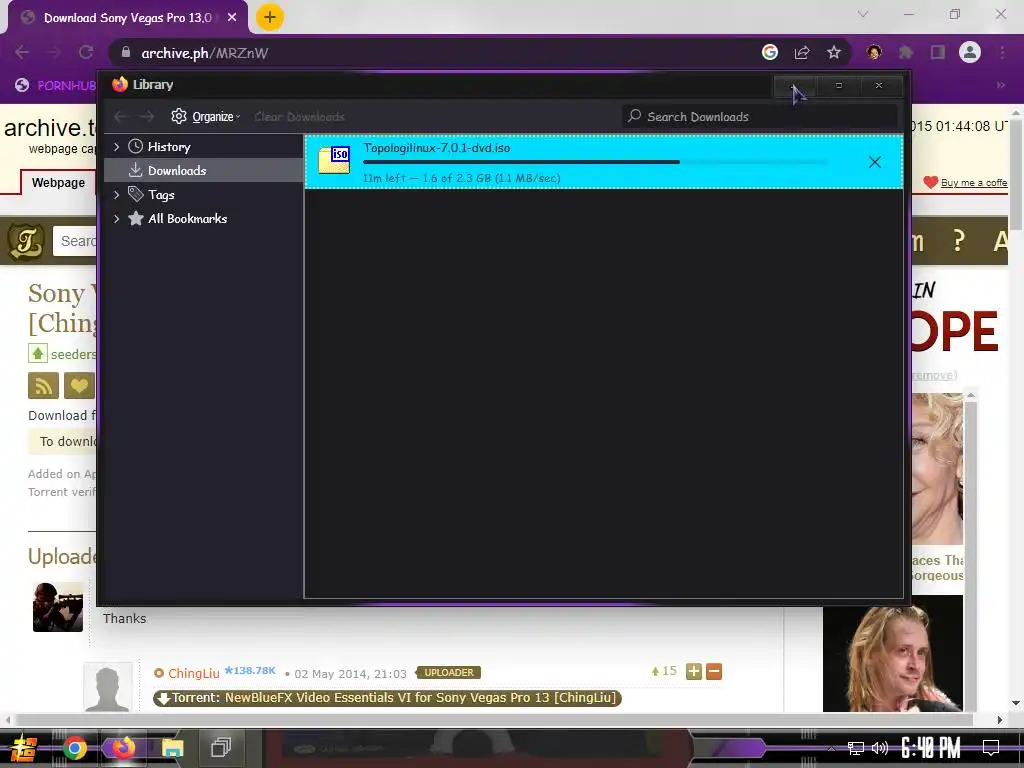This screenshot has width=1024, height=768.
Task: Click the ISO file icon in downloads
Action: tap(334, 160)
